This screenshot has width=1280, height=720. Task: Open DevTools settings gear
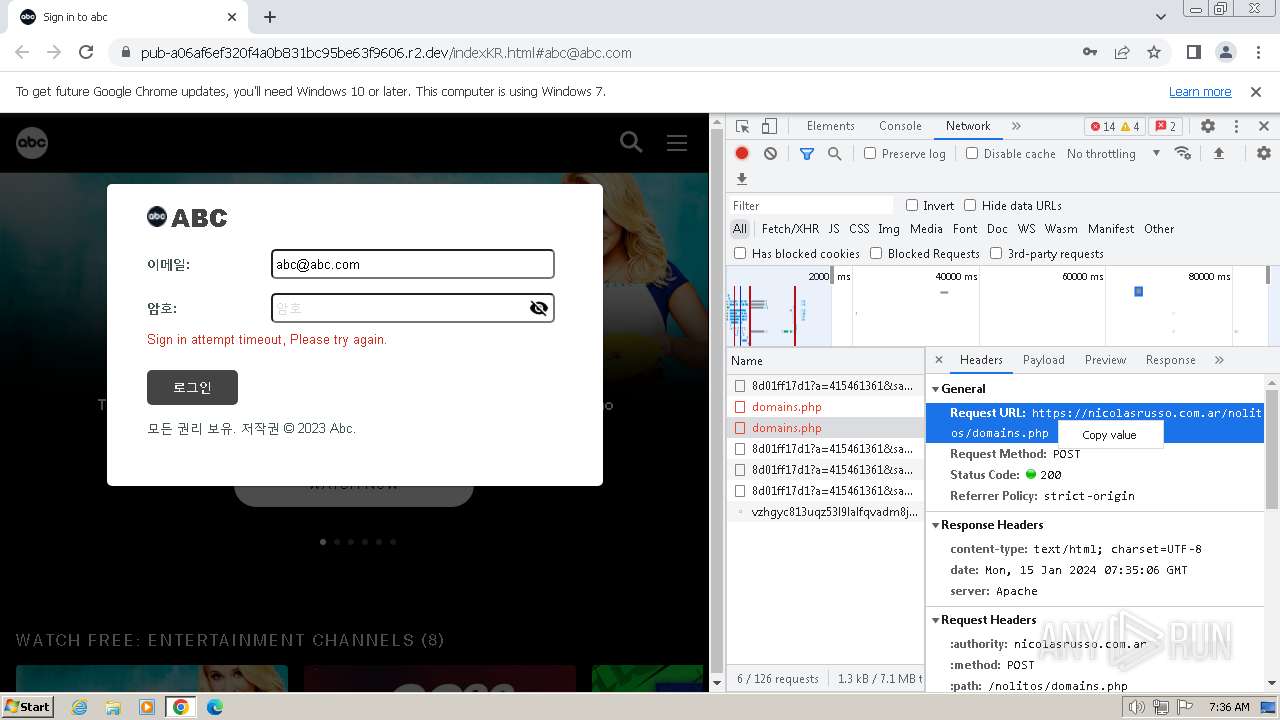coord(1208,126)
